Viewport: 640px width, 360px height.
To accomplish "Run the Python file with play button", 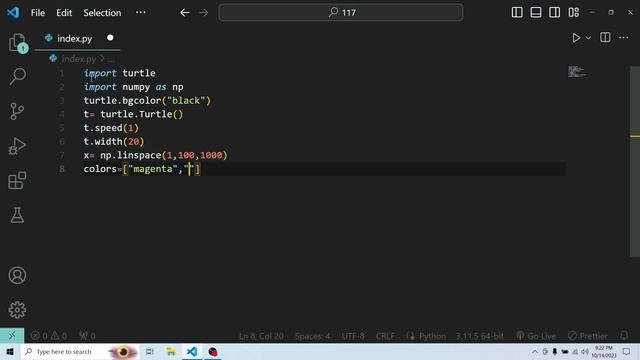I will tap(576, 38).
